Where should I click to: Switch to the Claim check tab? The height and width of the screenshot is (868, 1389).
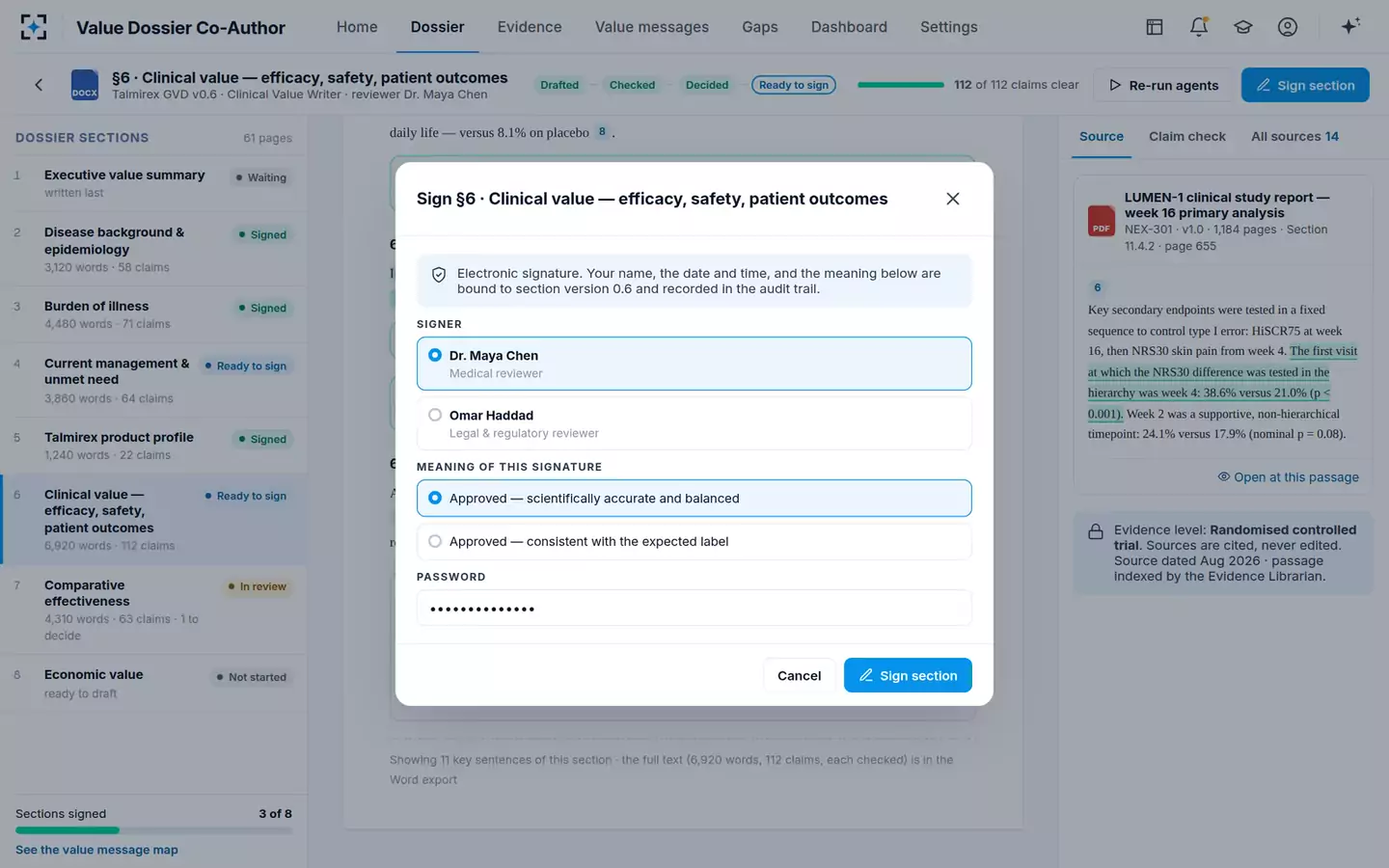(x=1187, y=137)
